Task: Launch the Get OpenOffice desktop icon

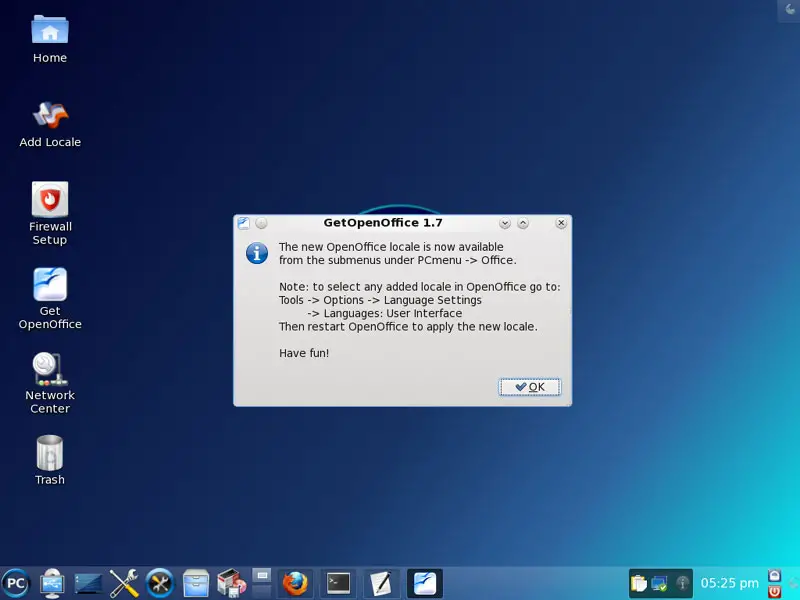Action: [x=50, y=298]
